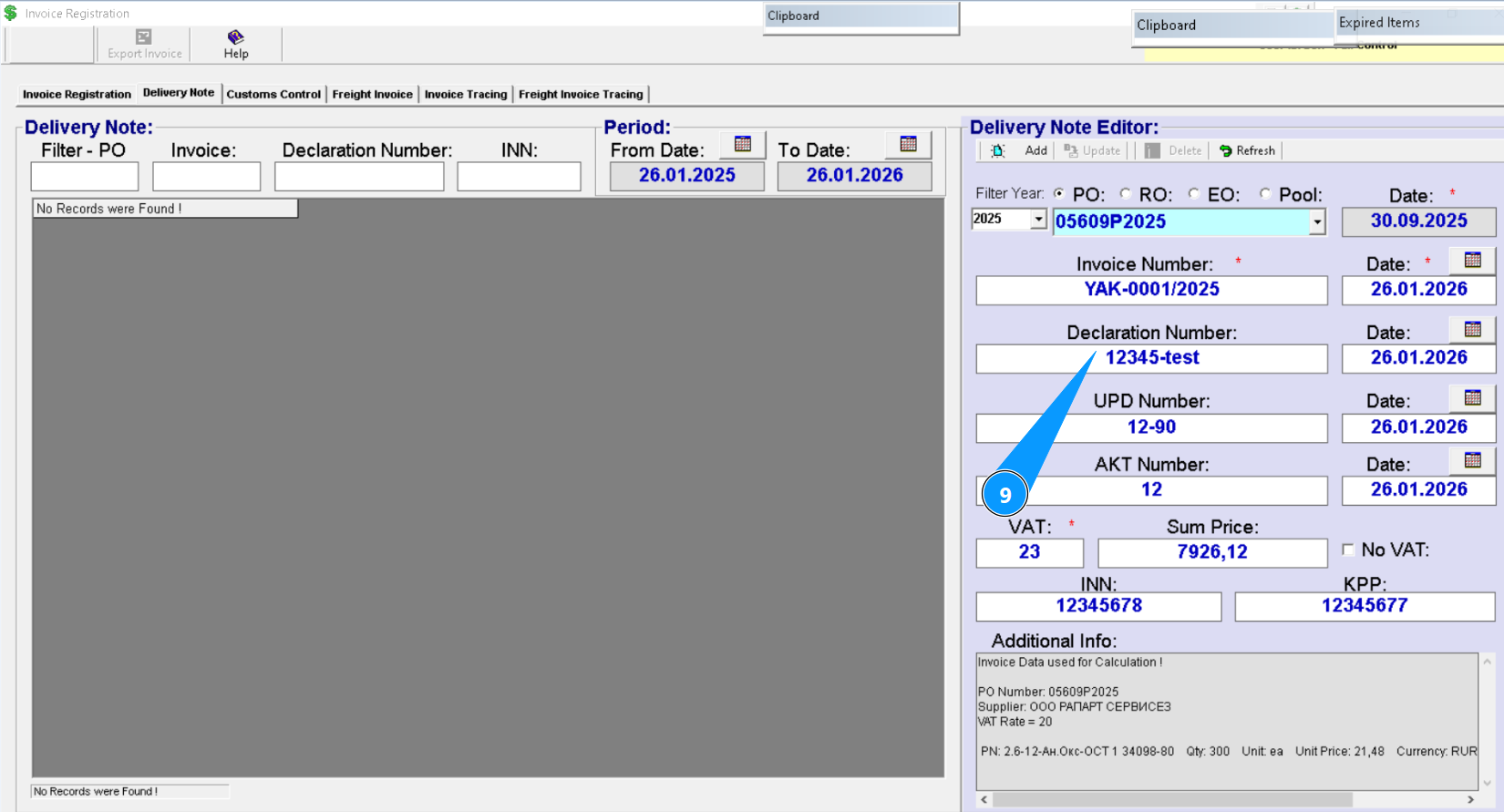The width and height of the screenshot is (1504, 812).
Task: Click 'PO Number: 05609P2025' text line
Action: (x=1048, y=692)
